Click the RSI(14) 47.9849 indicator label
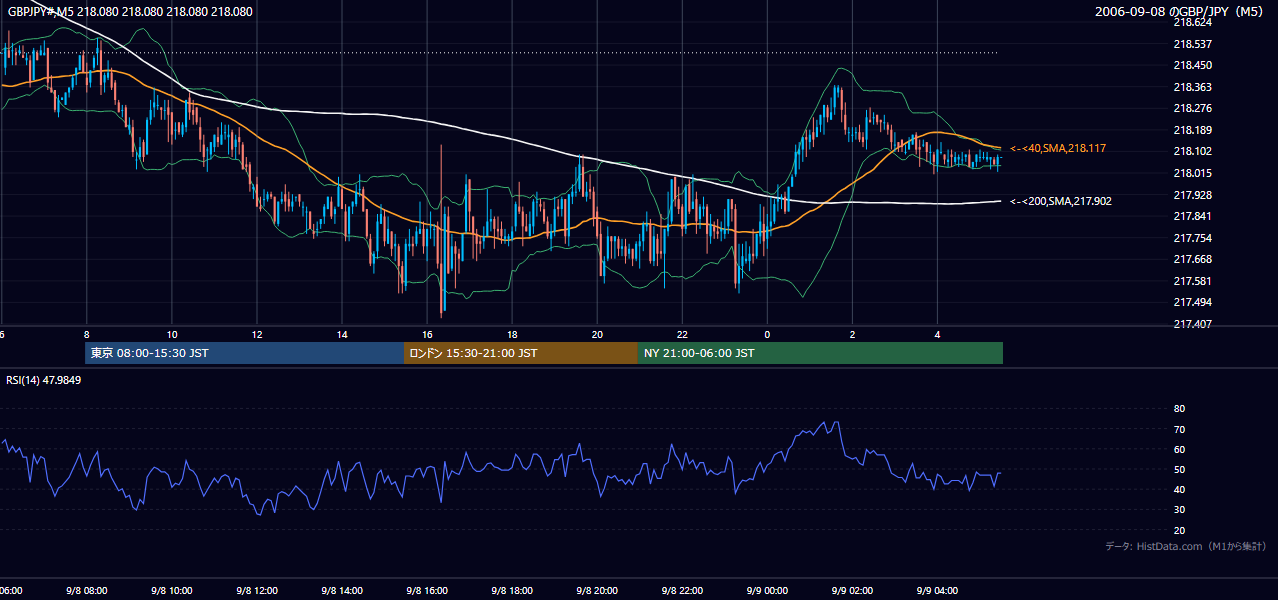 [x=44, y=380]
